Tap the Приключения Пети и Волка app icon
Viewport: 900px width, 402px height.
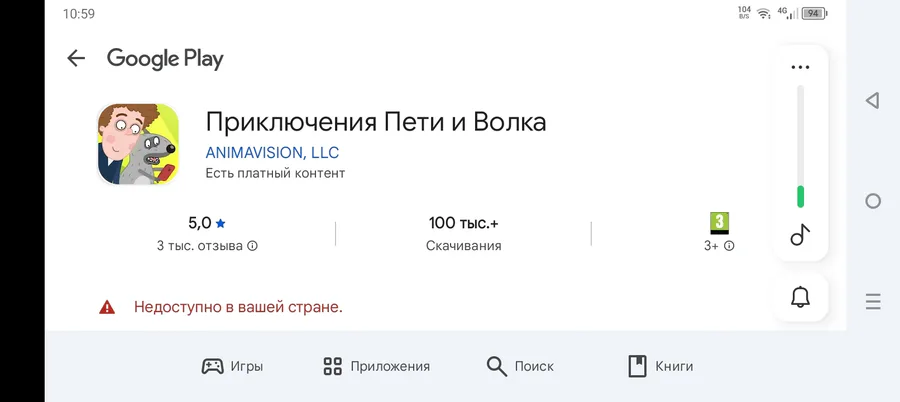point(138,144)
